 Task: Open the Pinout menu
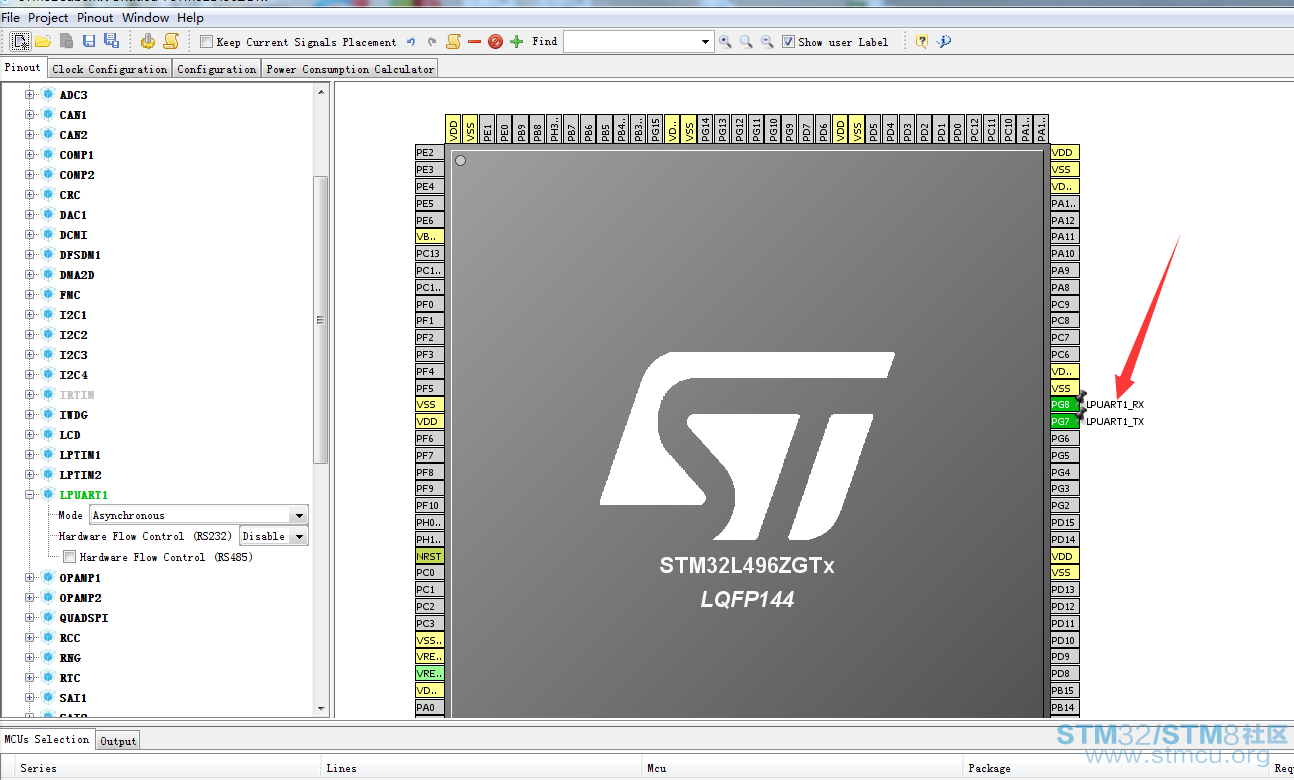(96, 18)
